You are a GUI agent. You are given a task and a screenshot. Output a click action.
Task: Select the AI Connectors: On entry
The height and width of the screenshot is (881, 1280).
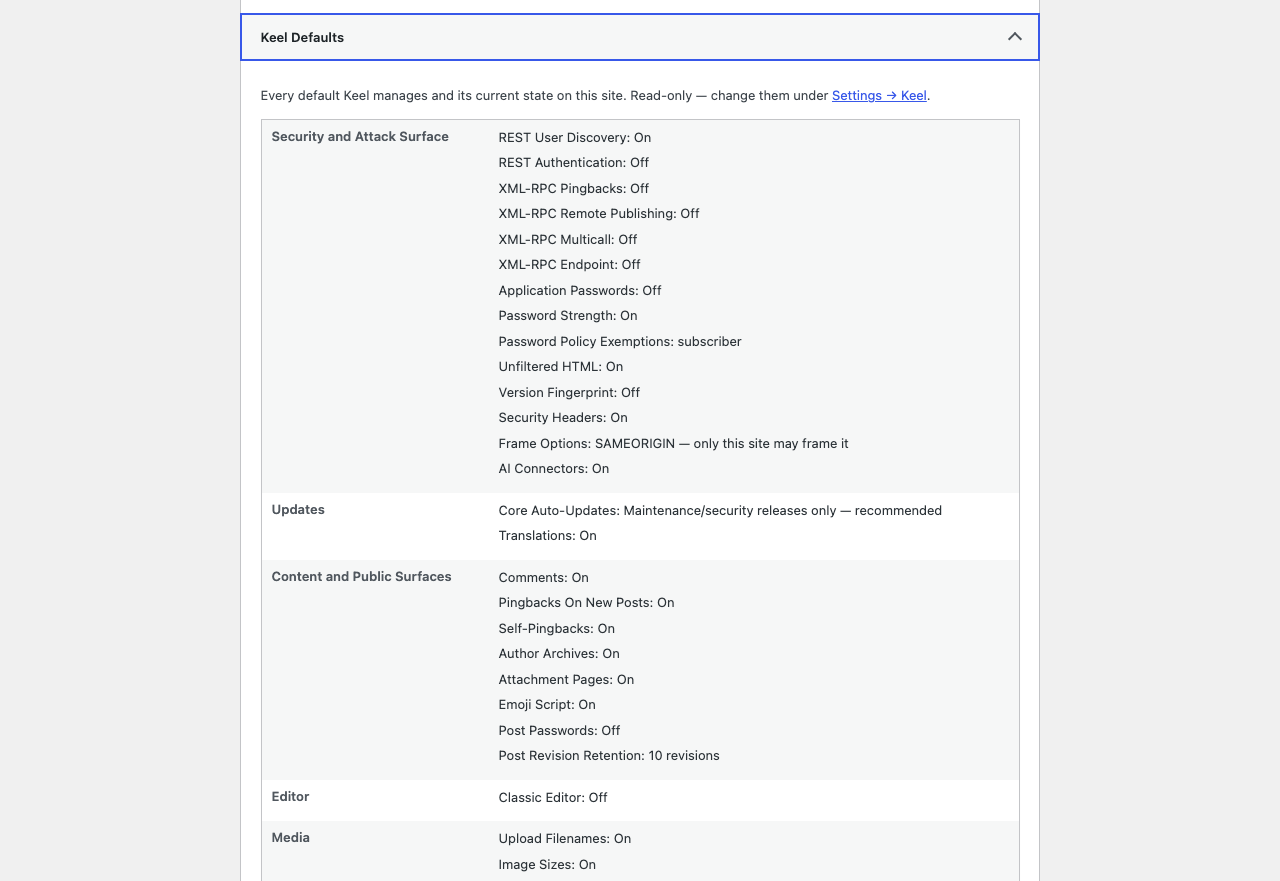(x=554, y=469)
